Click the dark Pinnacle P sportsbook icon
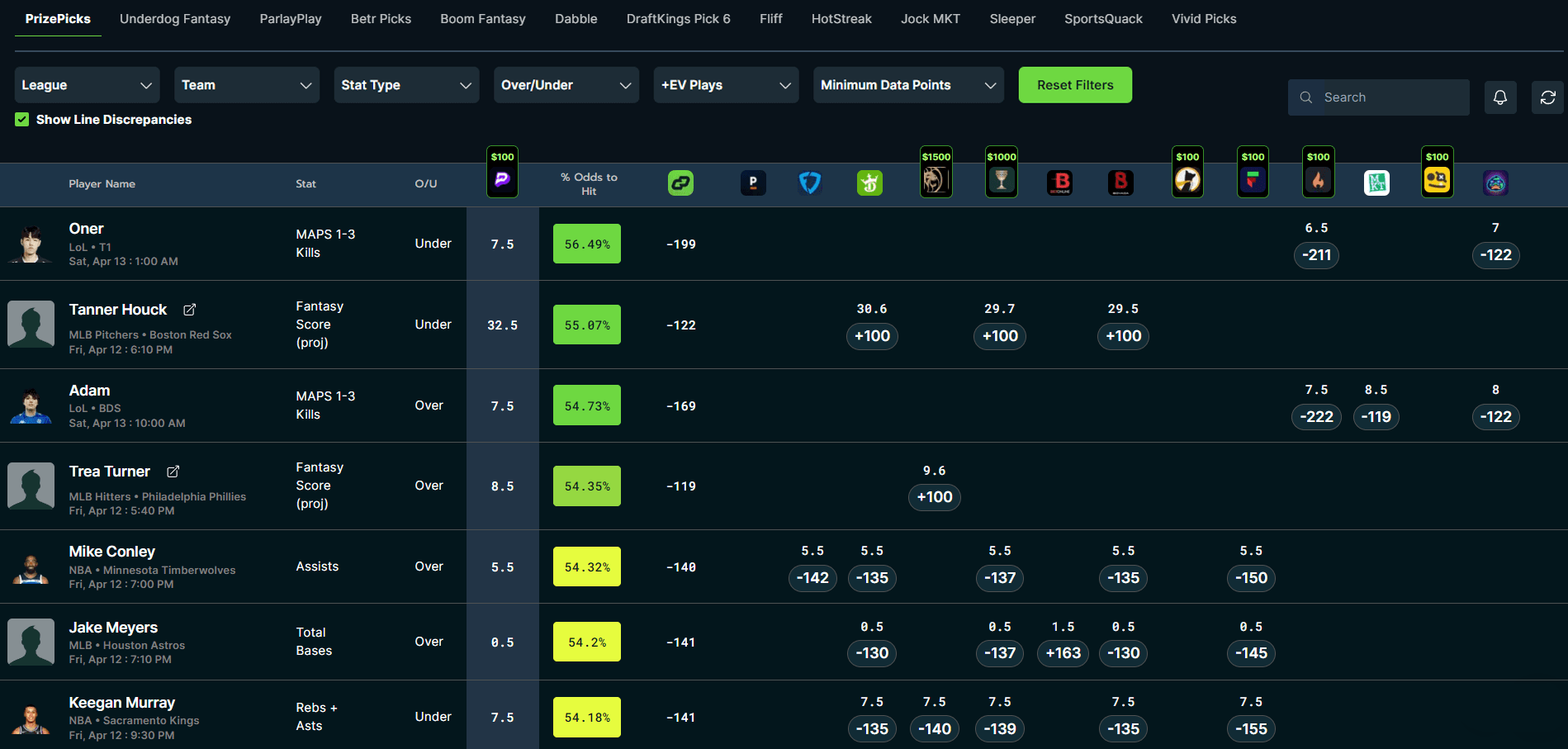Viewport: 1568px width, 749px height. [x=753, y=183]
